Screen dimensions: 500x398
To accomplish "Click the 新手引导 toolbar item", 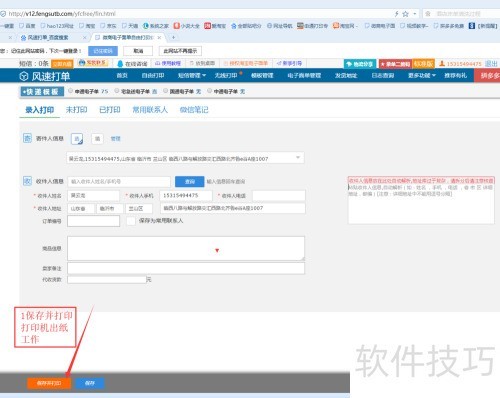I will 289,63.
